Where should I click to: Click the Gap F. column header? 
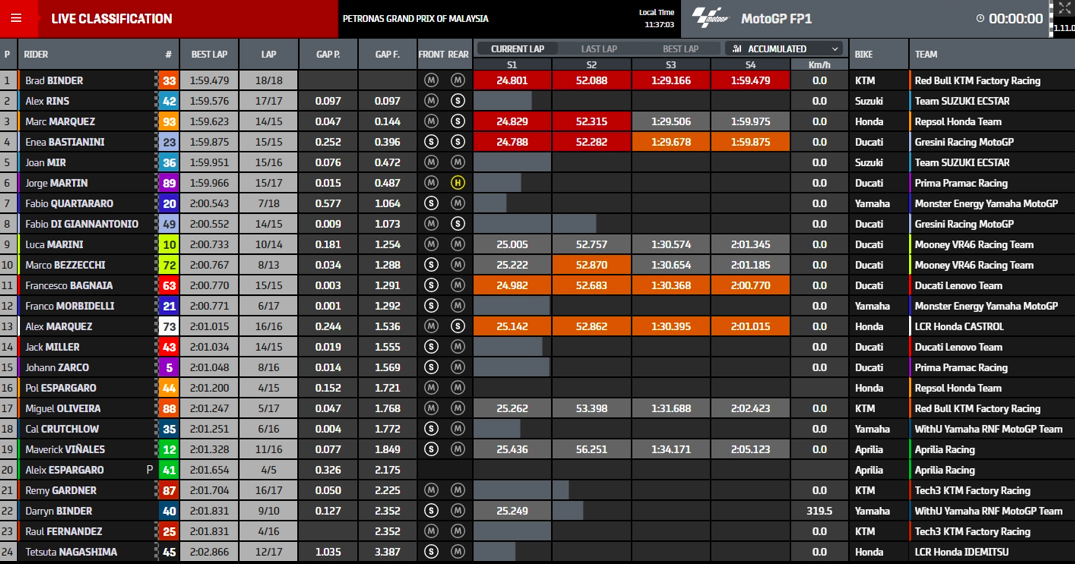387,55
